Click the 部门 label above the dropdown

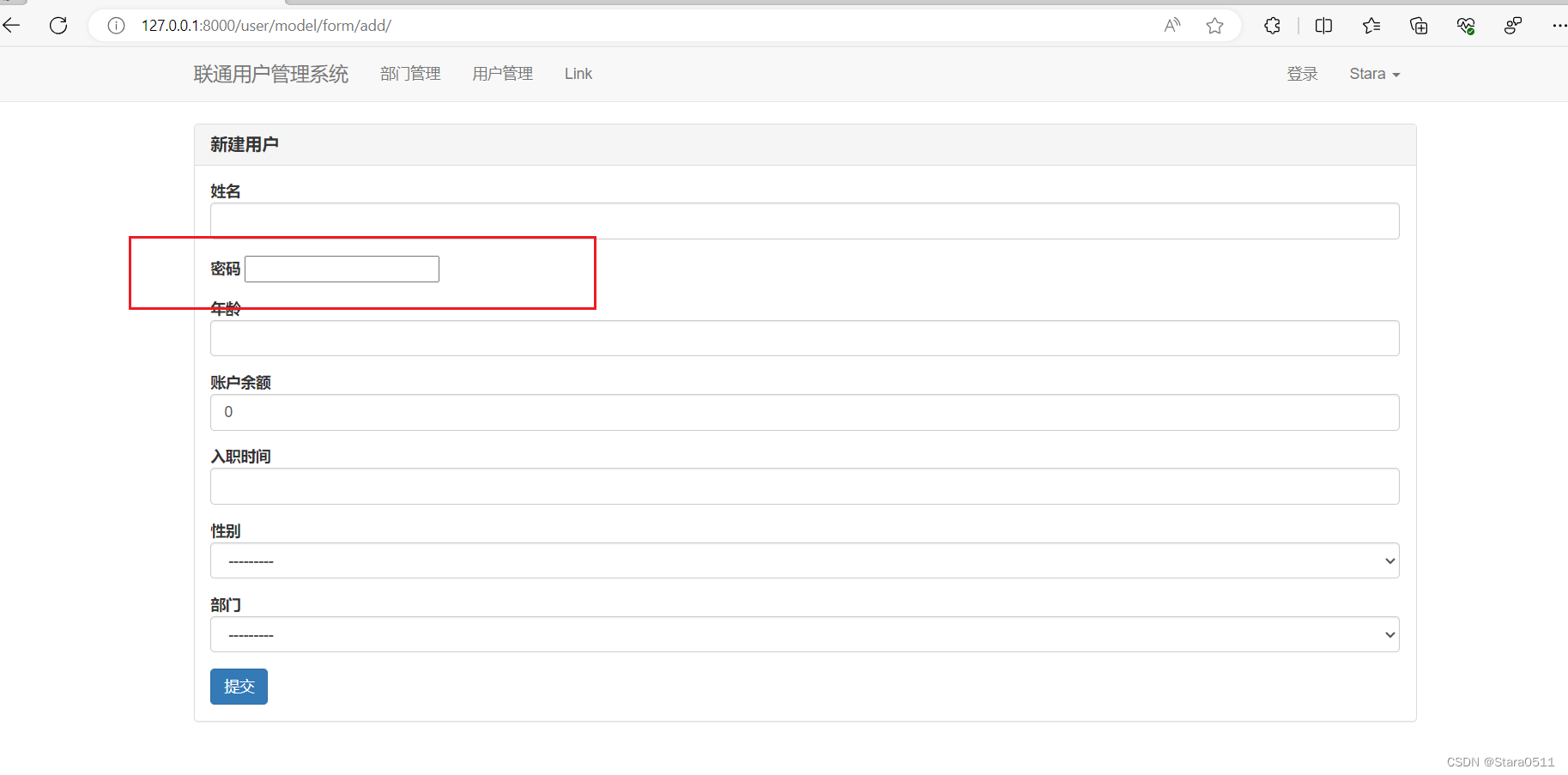(226, 605)
